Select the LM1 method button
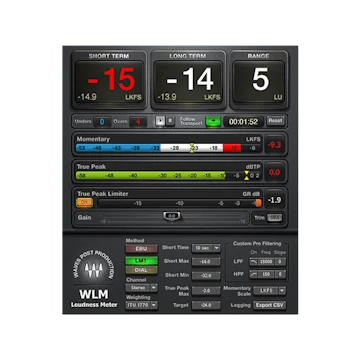Image resolution: width=360 pixels, height=360 pixels. pos(141,261)
